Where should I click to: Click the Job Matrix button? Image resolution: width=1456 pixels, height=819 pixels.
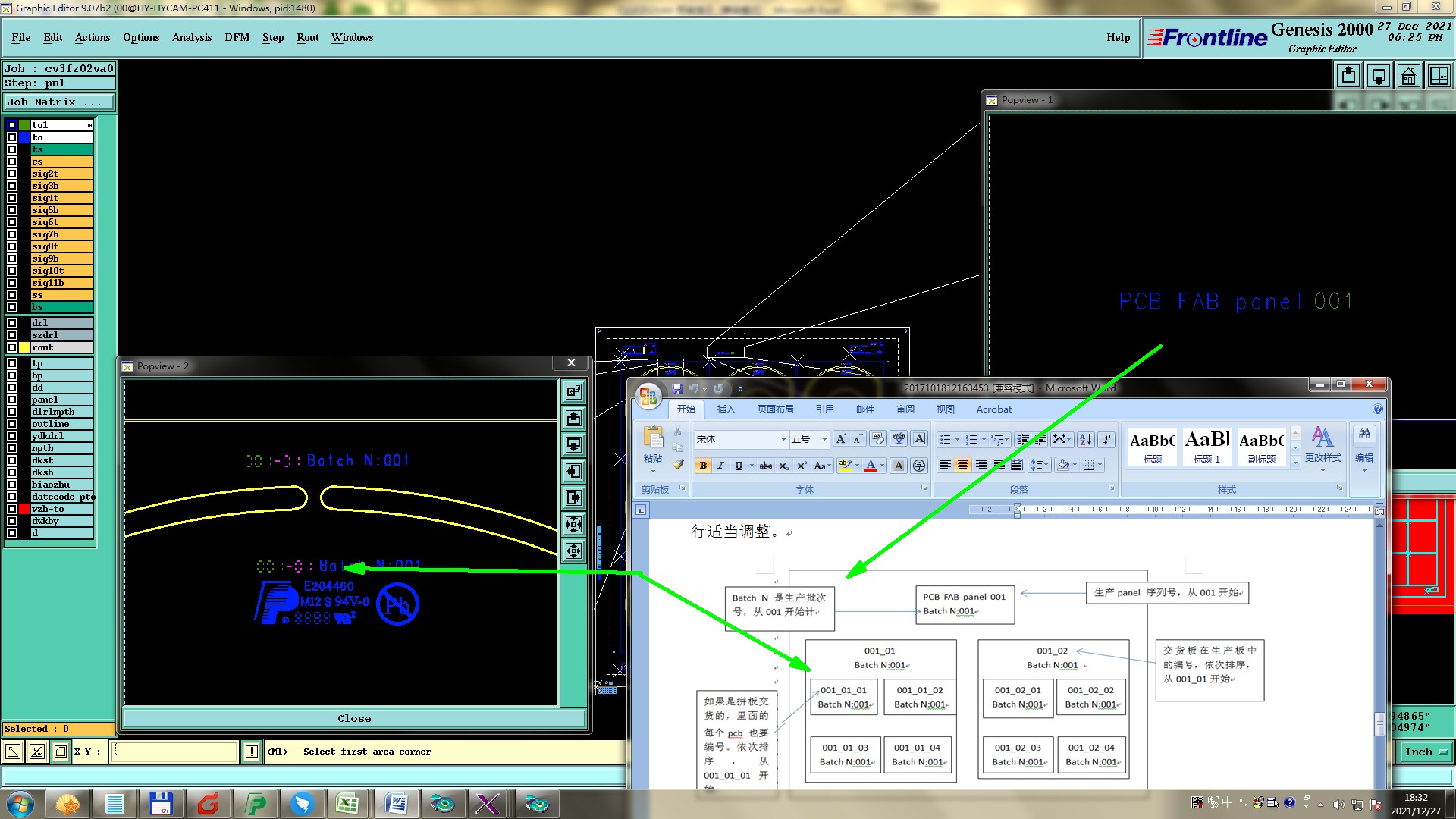pyautogui.click(x=58, y=102)
